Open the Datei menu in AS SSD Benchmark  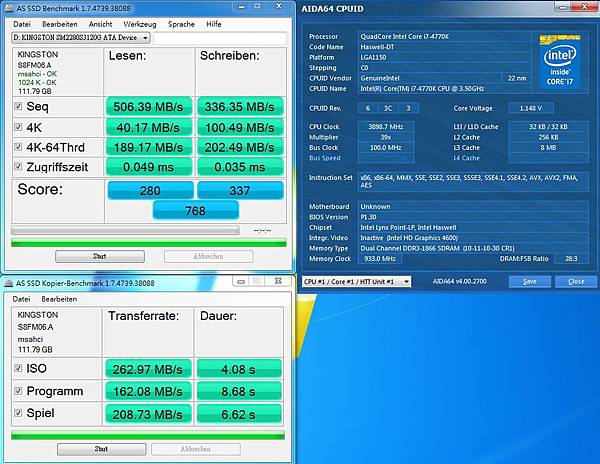(22, 24)
